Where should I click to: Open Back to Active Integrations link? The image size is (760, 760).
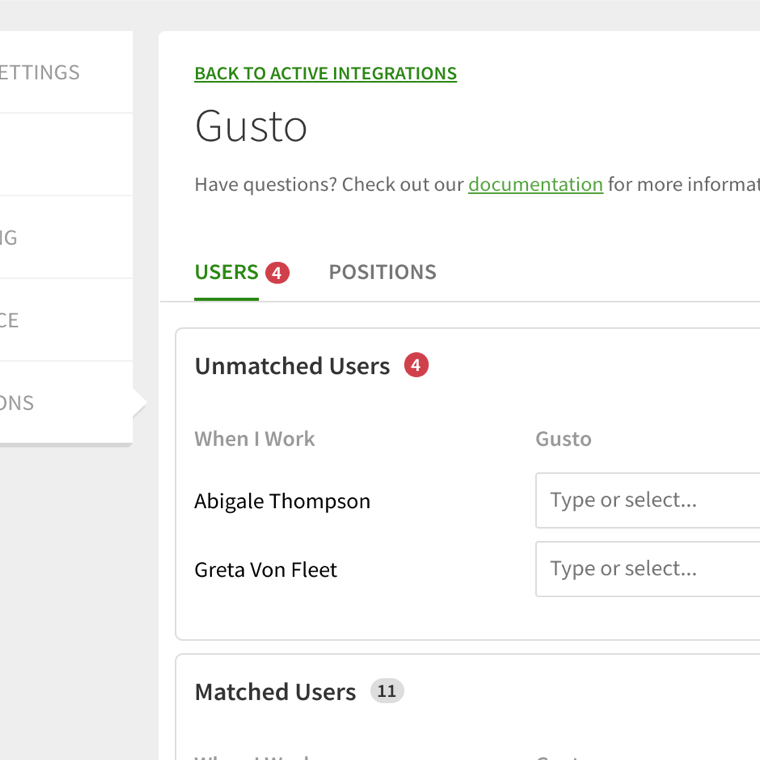click(325, 73)
